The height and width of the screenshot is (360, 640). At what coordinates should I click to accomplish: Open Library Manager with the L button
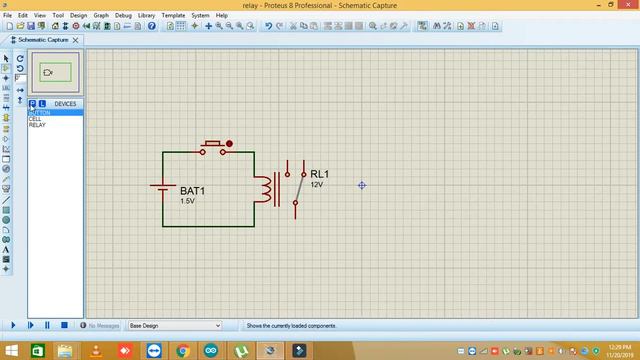pyautogui.click(x=42, y=104)
